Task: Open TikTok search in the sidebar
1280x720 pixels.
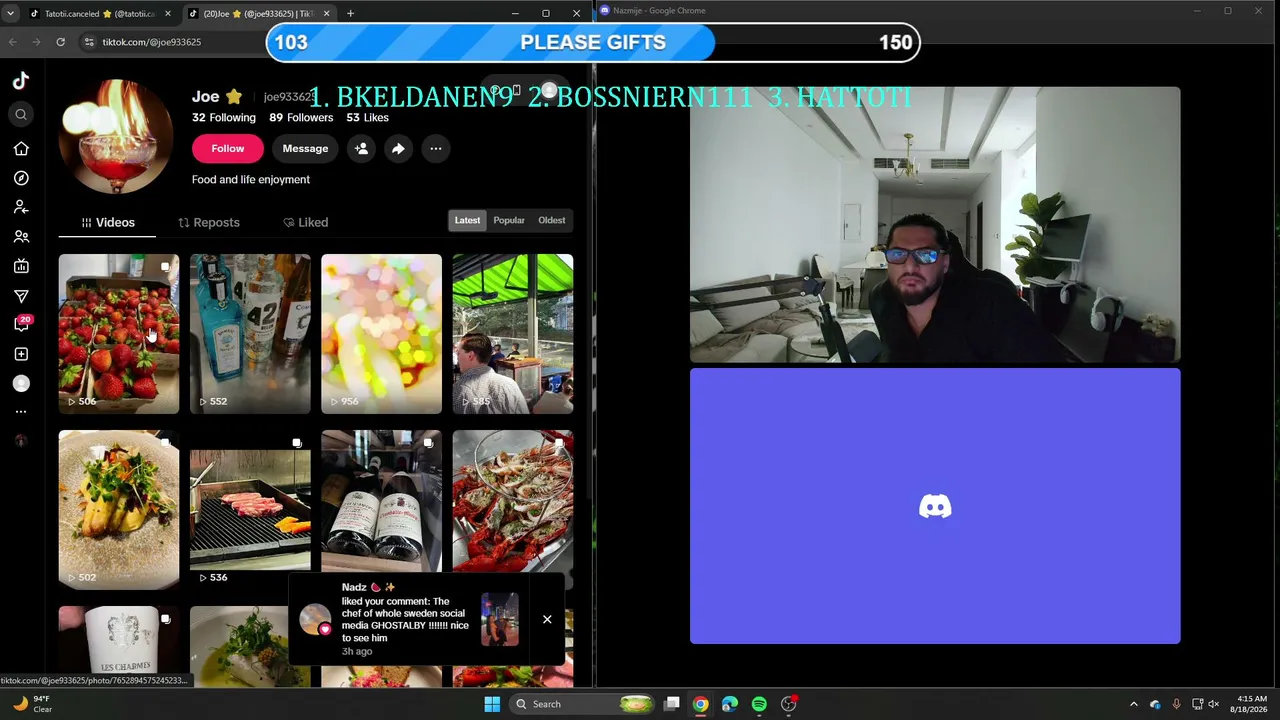Action: [21, 114]
